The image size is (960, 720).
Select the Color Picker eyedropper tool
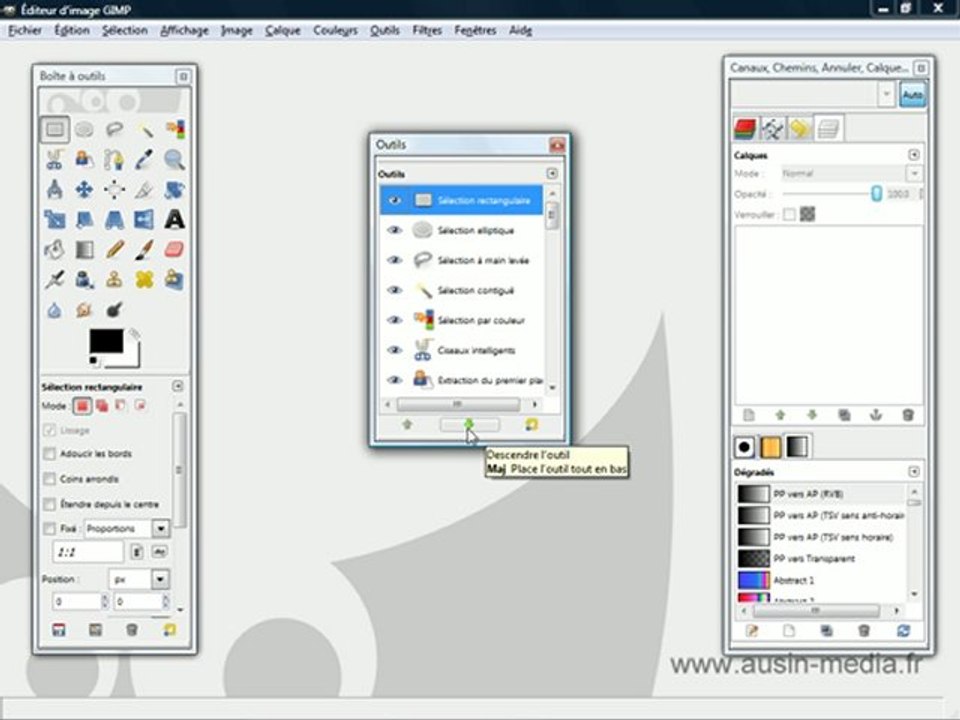coord(144,159)
